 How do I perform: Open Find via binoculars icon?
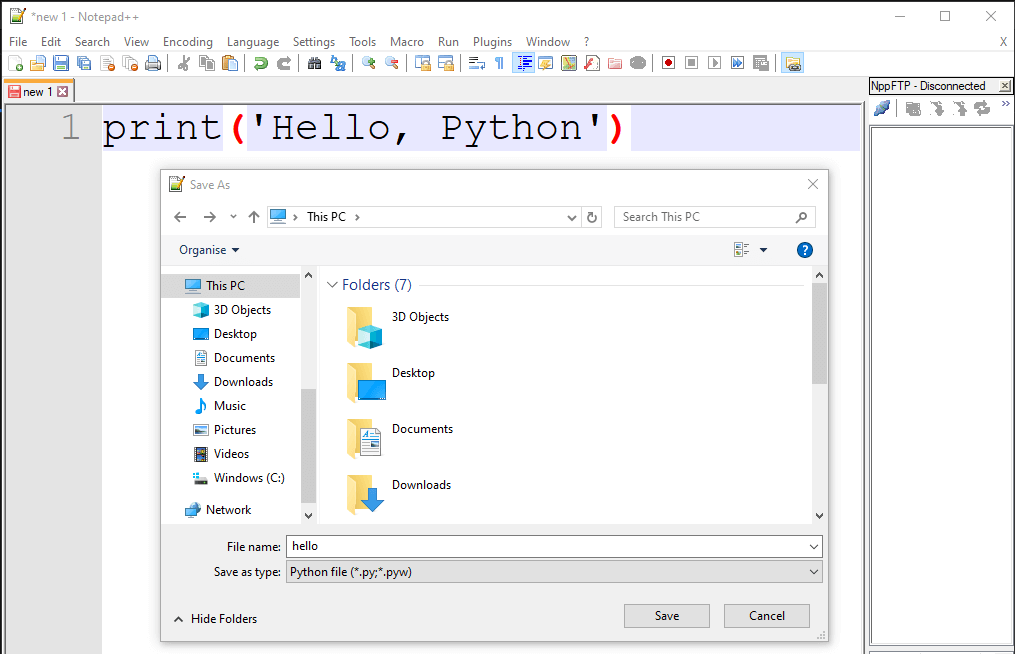pyautogui.click(x=315, y=63)
